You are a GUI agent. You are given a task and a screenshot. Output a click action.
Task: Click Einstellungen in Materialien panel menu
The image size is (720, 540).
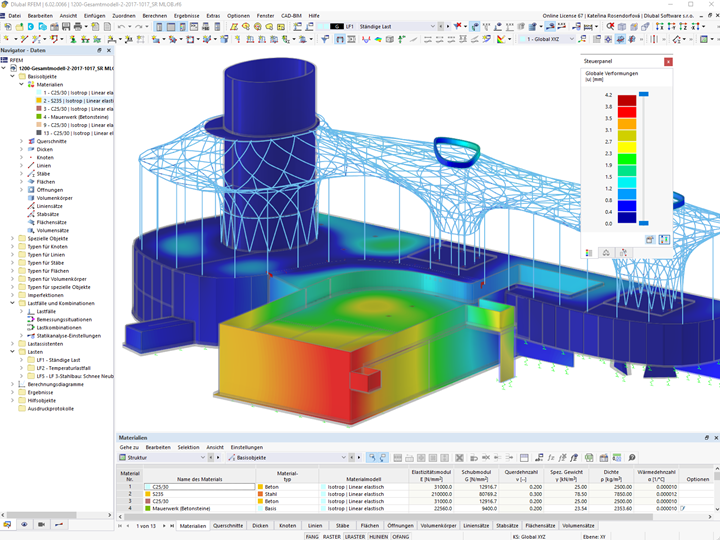tap(247, 447)
